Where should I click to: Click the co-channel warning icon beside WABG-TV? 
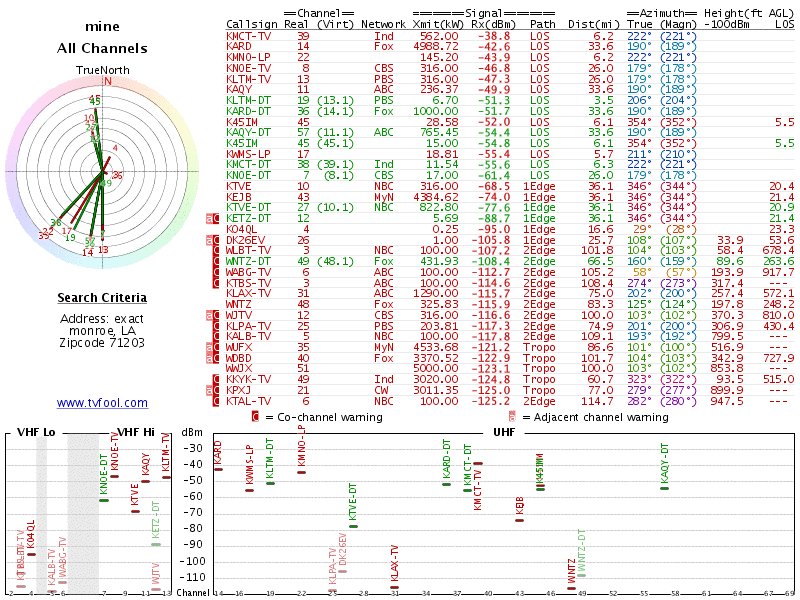(217, 272)
